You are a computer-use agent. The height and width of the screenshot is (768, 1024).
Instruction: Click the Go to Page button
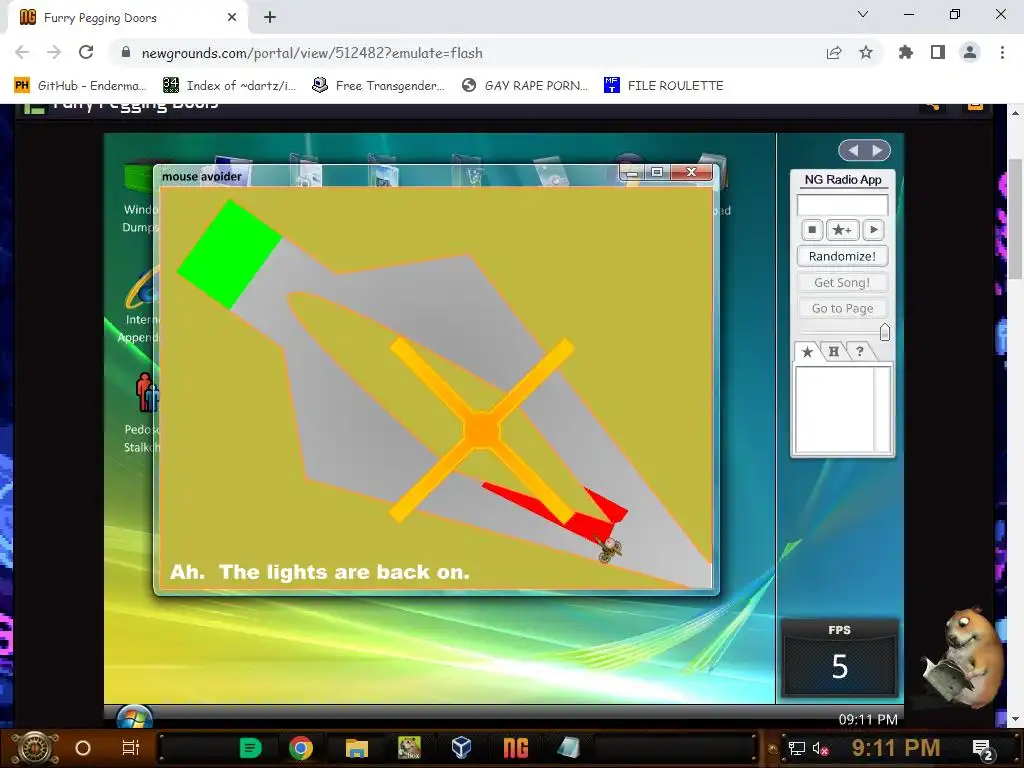click(x=842, y=308)
